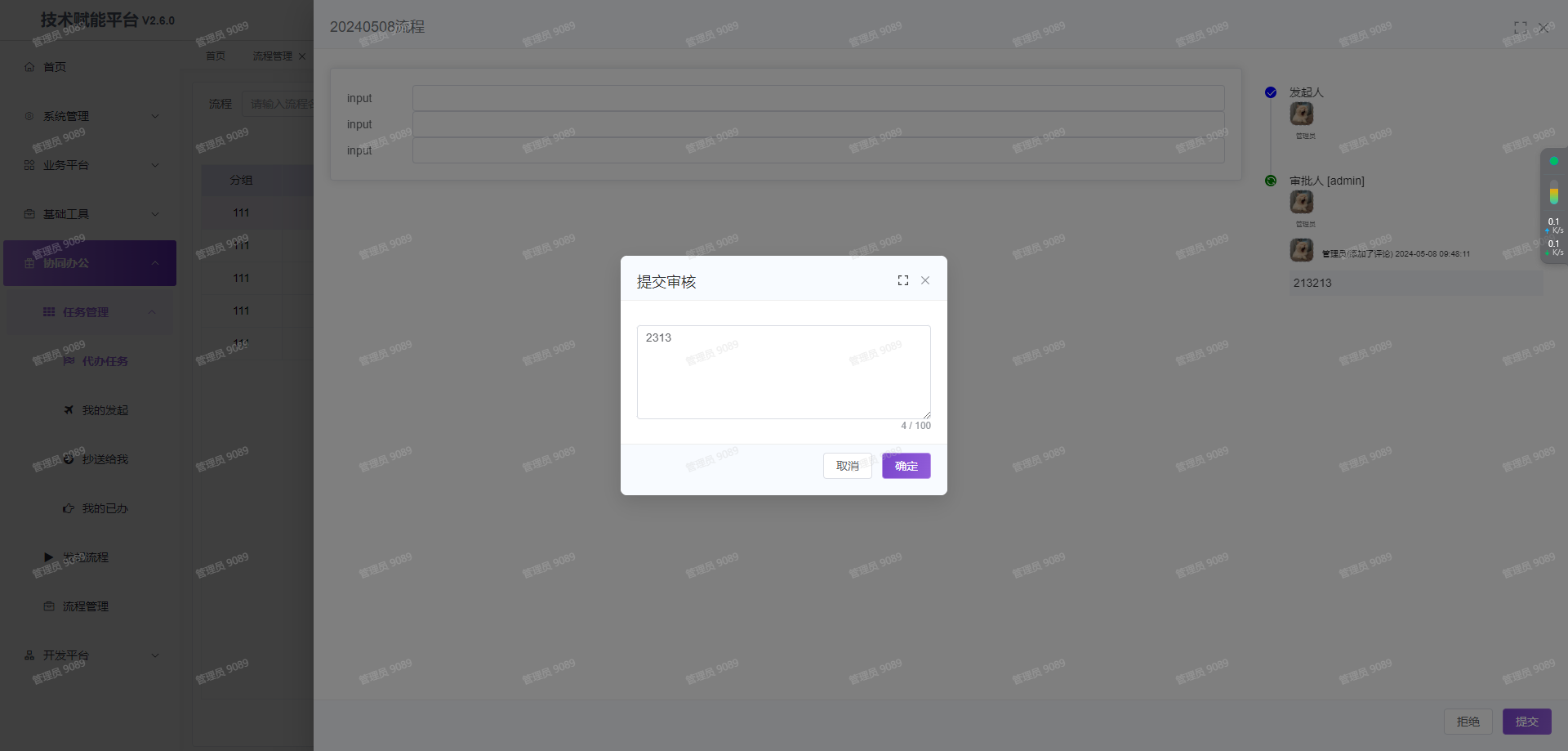Select the 首页 home icon in sidebar
The image size is (1568, 751).
click(29, 67)
